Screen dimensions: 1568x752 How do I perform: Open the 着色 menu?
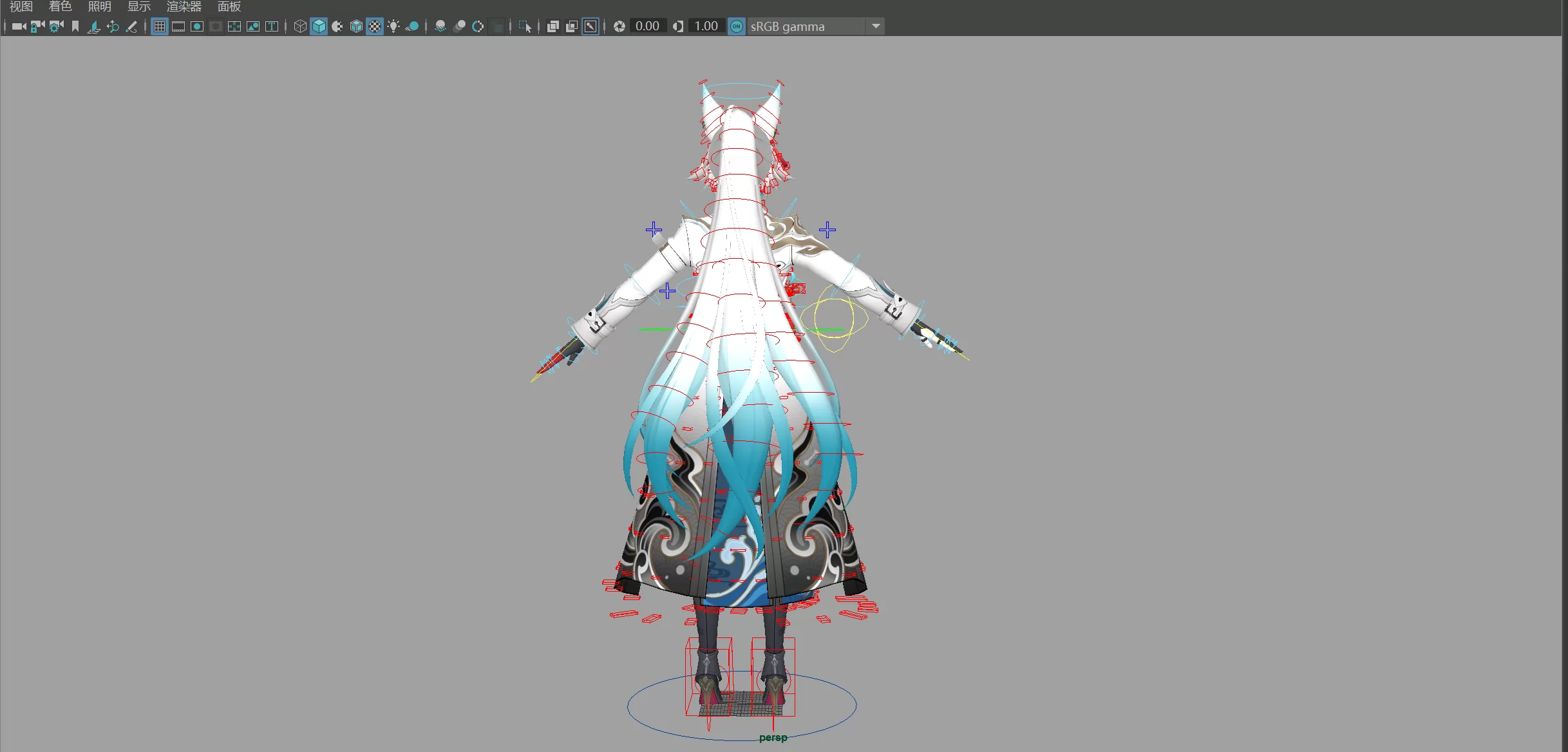(x=60, y=6)
